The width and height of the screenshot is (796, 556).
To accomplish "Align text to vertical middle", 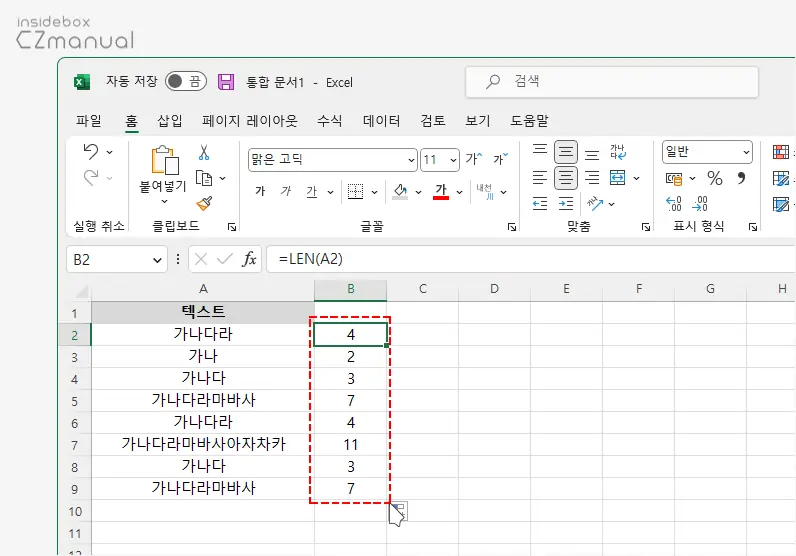I will click(x=566, y=151).
